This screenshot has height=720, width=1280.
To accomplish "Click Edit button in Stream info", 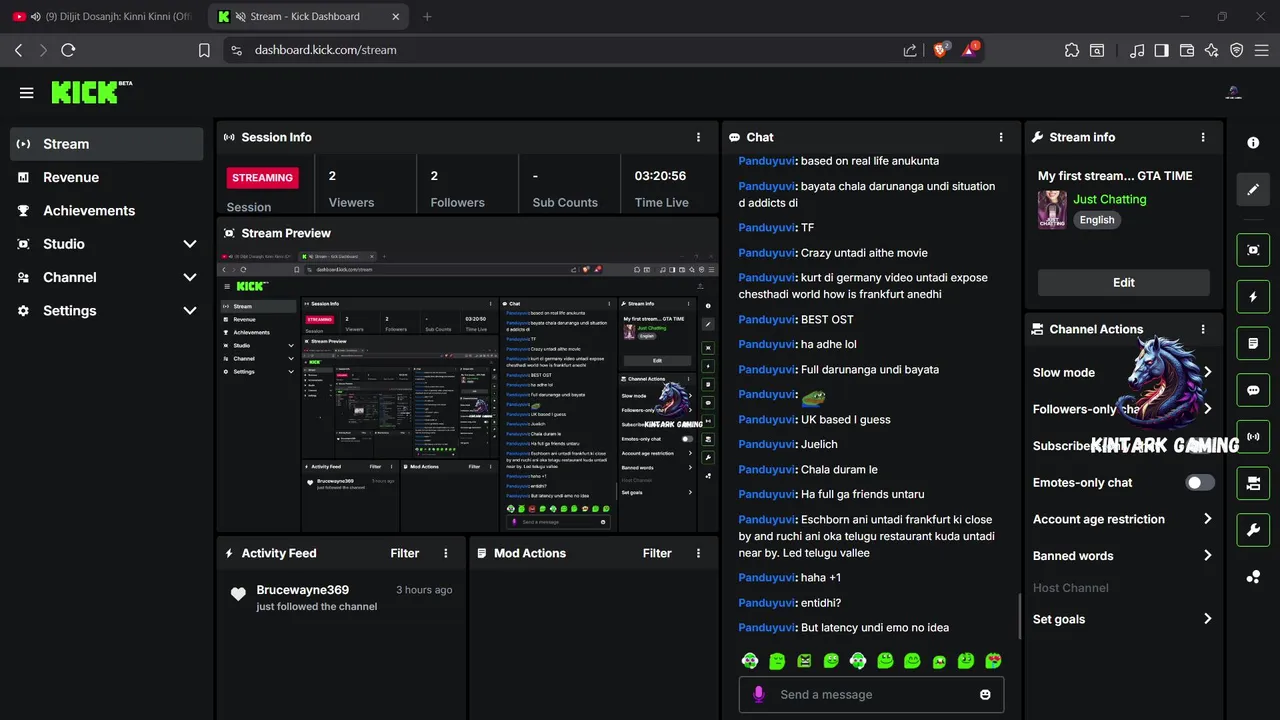I will coord(1124,282).
